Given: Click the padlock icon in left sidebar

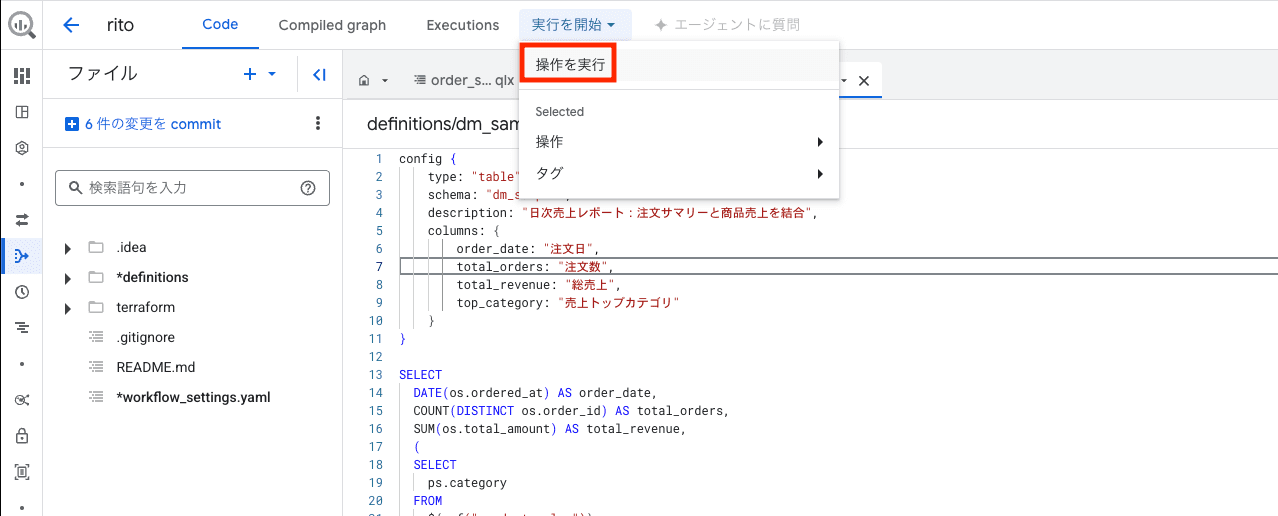Looking at the screenshot, I should [22, 436].
